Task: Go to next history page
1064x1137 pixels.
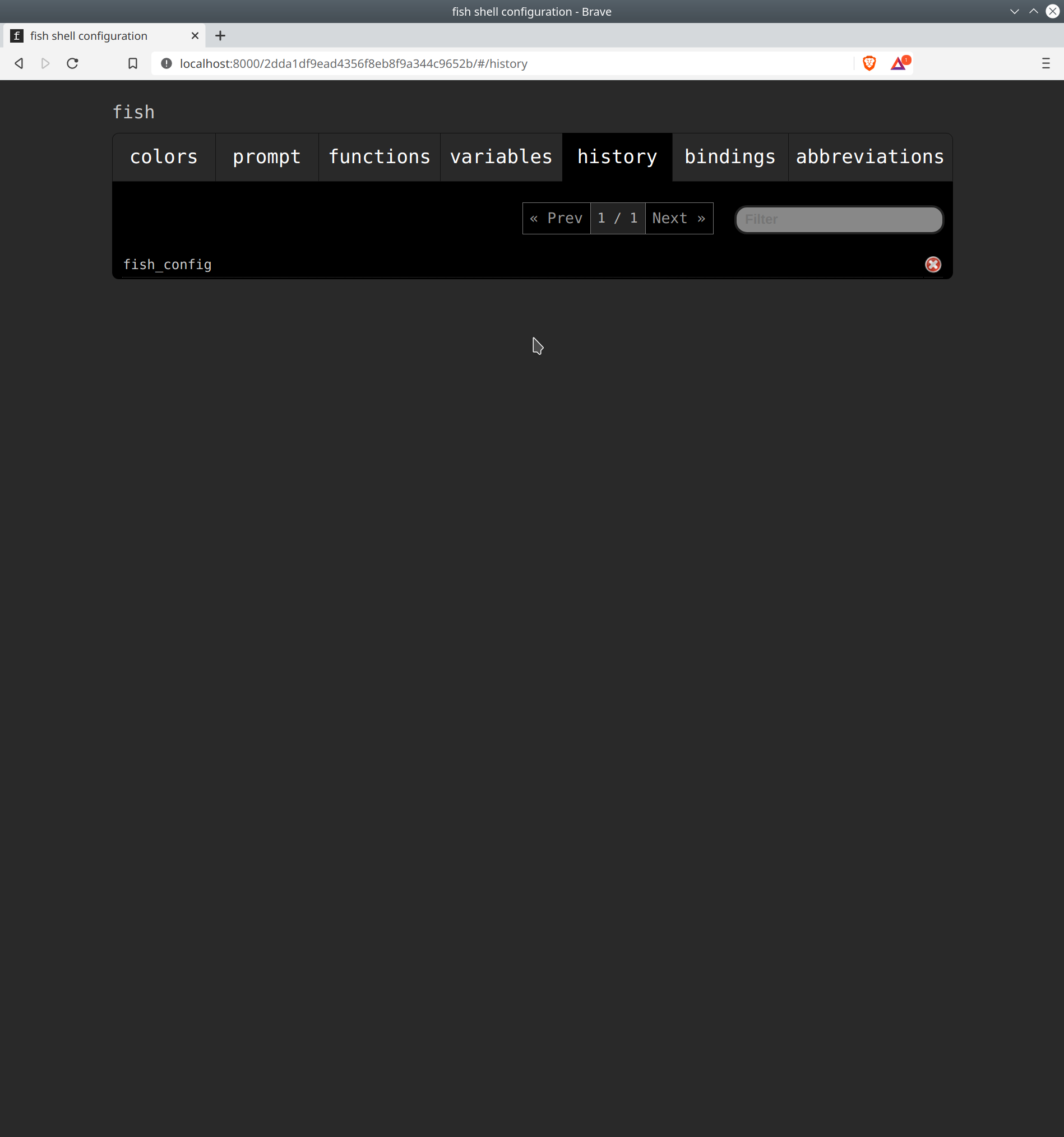Action: pos(679,219)
